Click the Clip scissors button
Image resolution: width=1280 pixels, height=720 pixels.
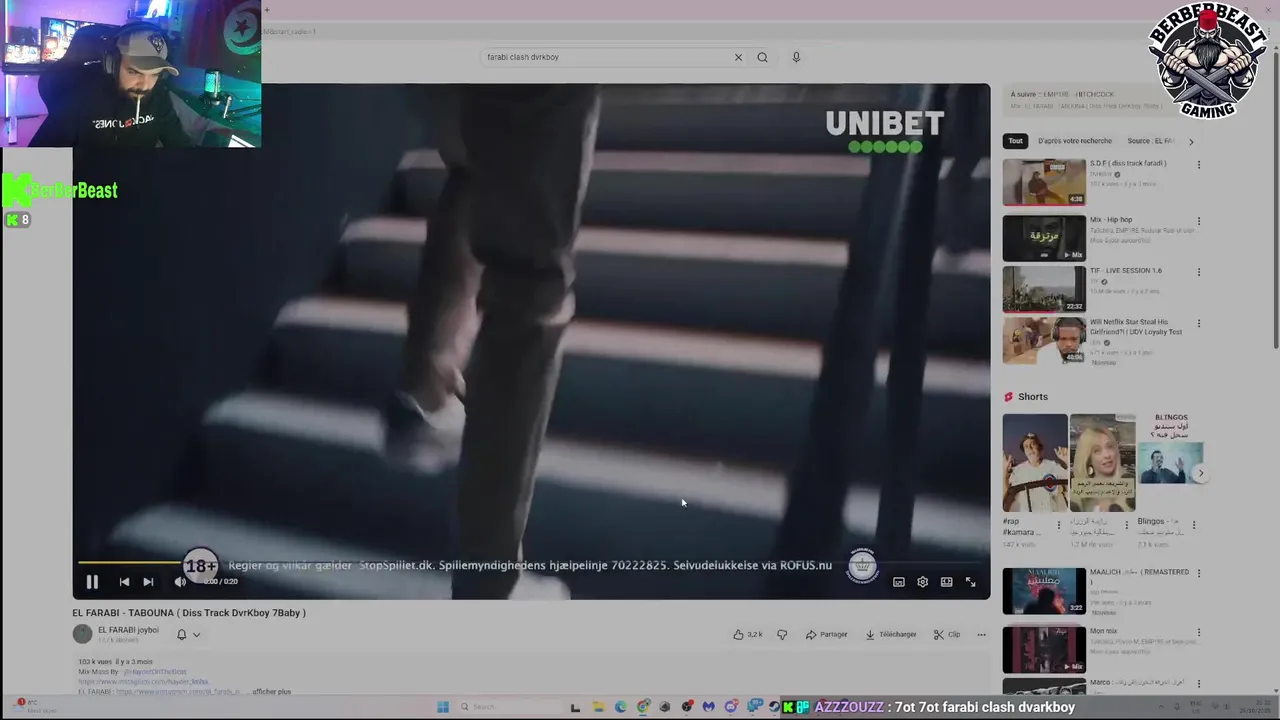946,634
